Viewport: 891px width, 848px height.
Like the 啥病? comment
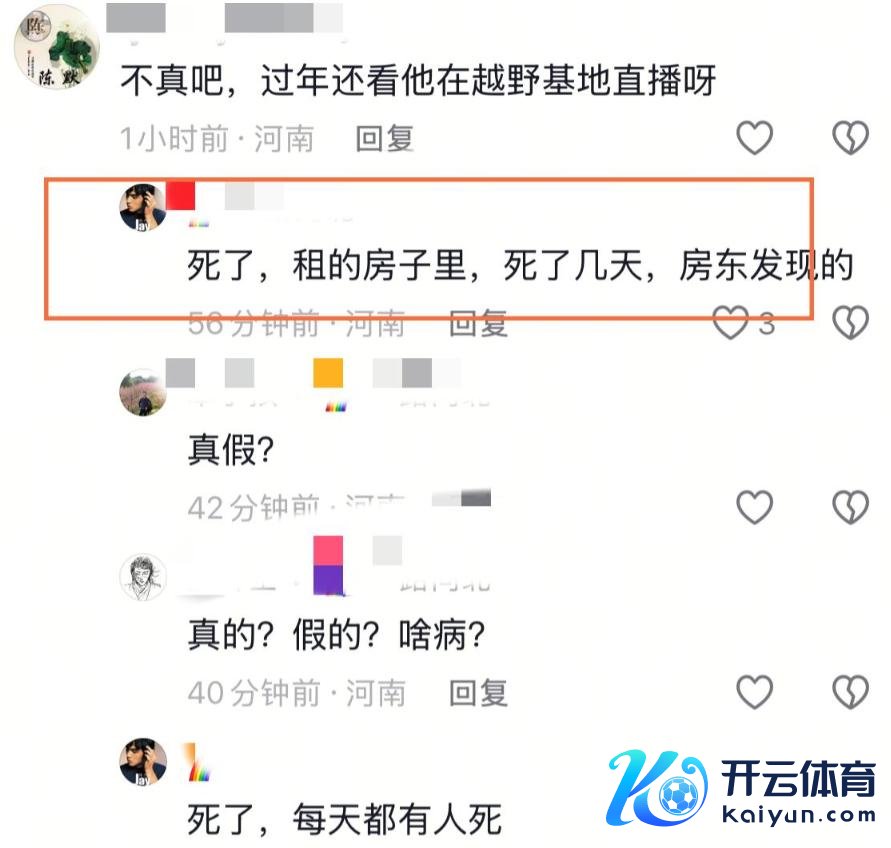tap(754, 692)
